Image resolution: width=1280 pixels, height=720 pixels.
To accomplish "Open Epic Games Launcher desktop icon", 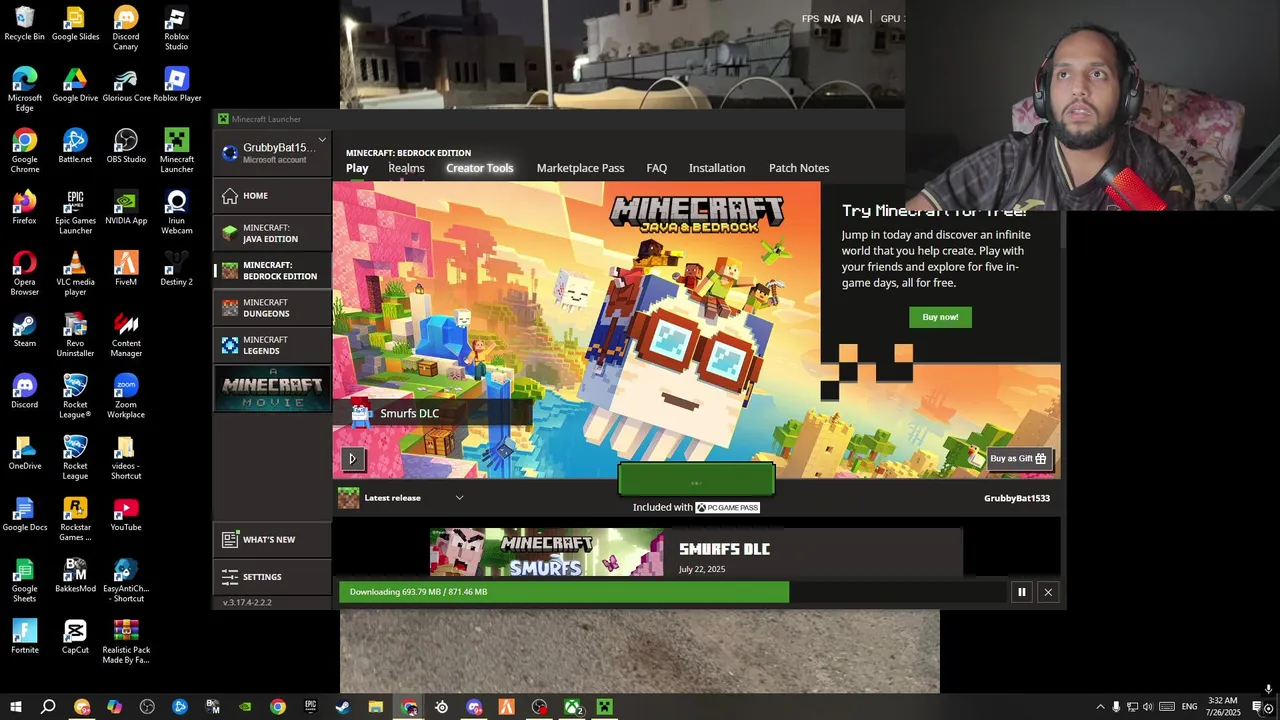I will (x=75, y=212).
